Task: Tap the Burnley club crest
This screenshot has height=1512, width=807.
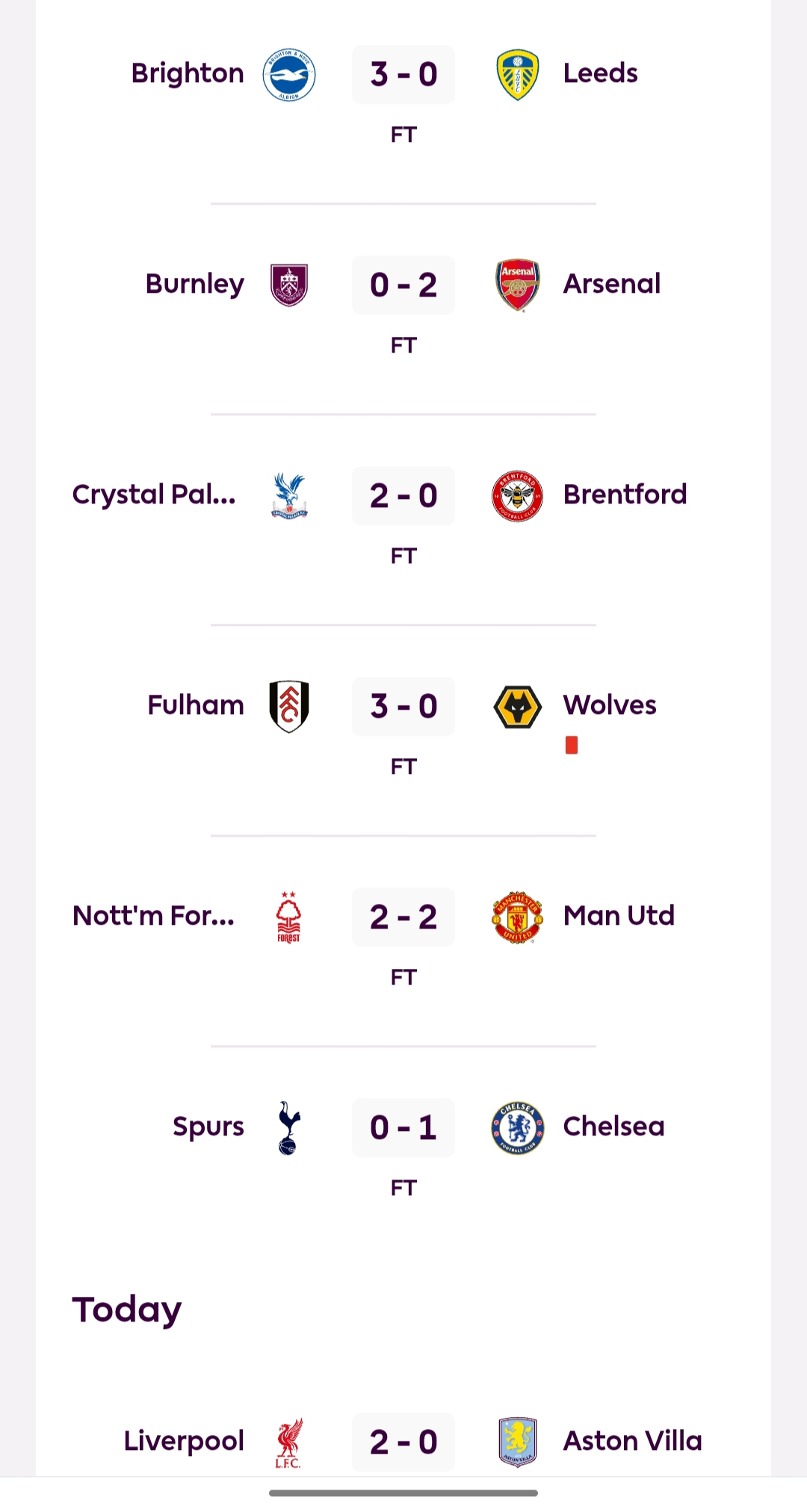Action: 289,285
